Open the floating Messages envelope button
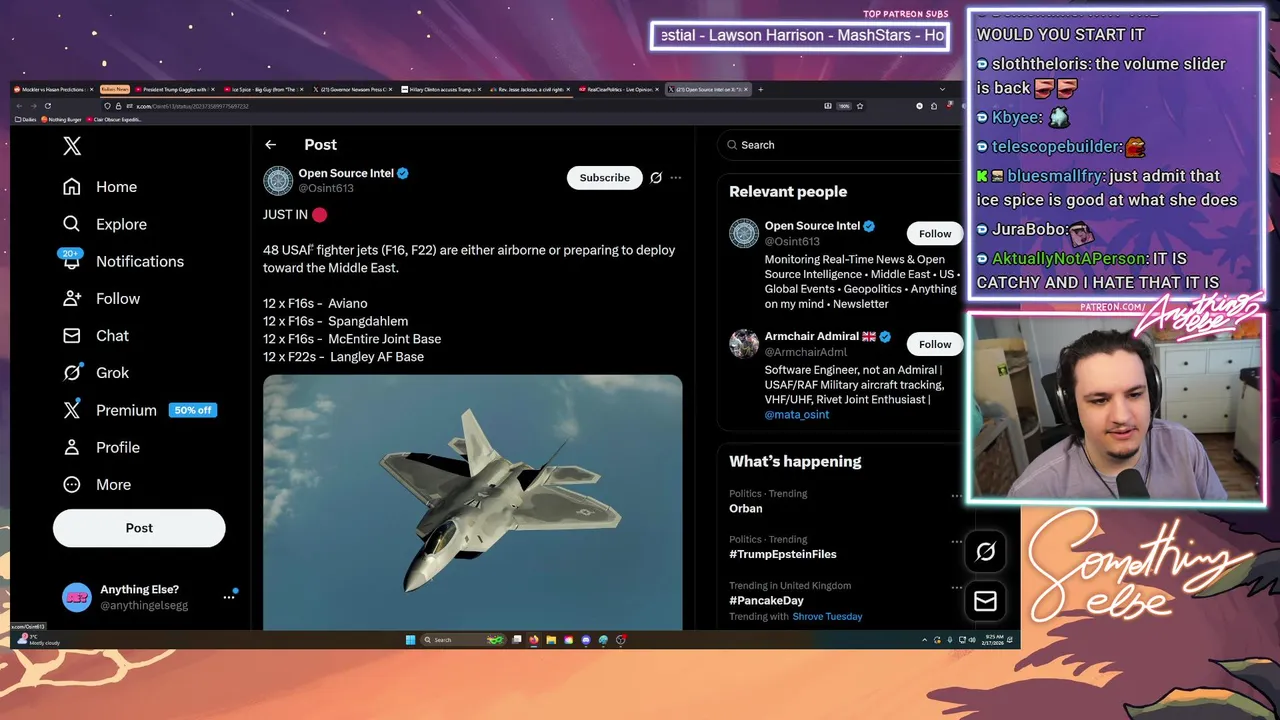 pyautogui.click(x=985, y=600)
